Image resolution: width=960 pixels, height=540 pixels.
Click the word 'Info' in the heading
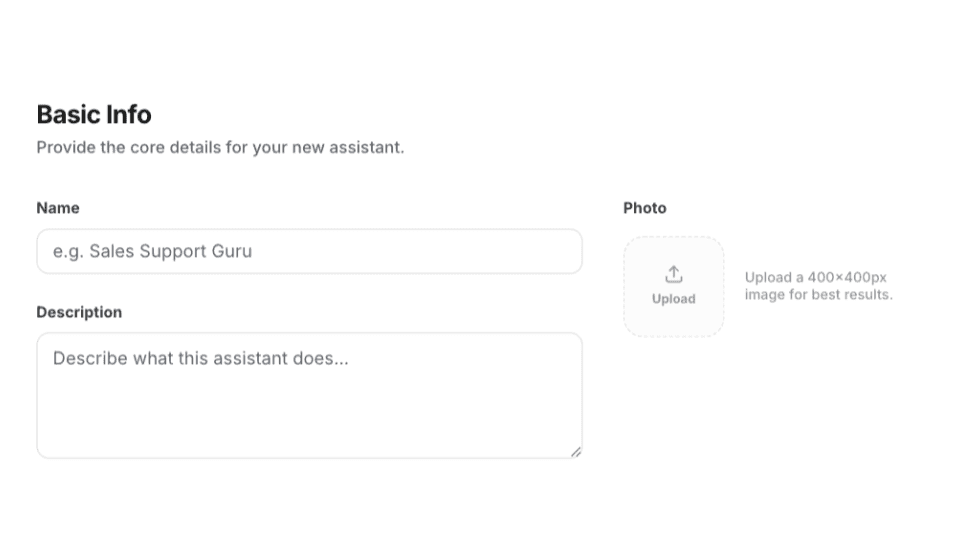tap(129, 114)
